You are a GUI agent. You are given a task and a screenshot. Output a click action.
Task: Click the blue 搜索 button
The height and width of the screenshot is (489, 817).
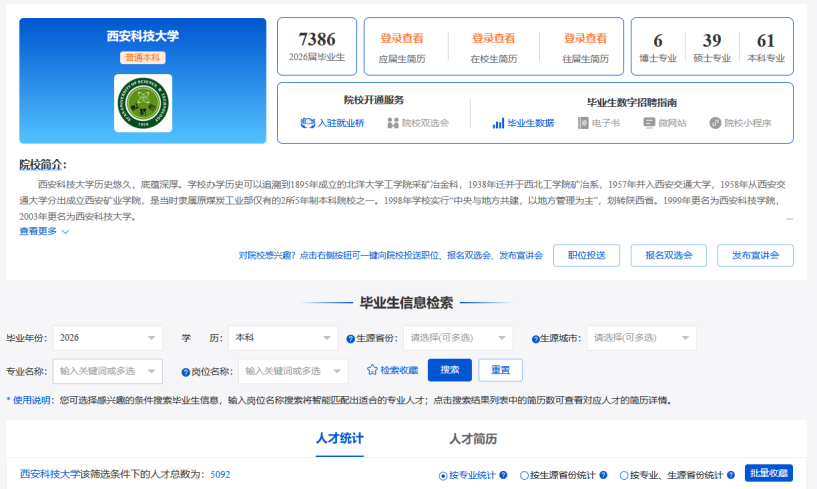450,370
